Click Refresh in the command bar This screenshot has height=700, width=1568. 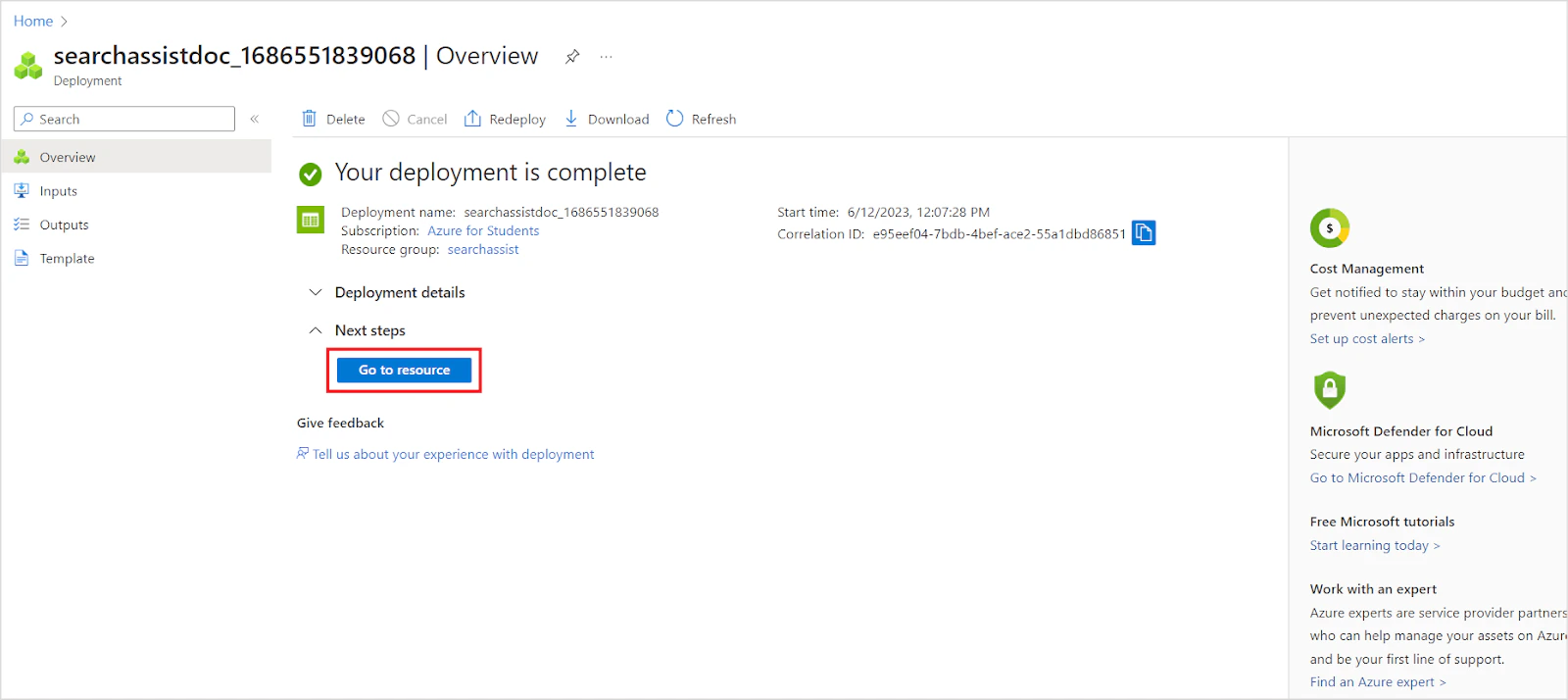point(701,119)
